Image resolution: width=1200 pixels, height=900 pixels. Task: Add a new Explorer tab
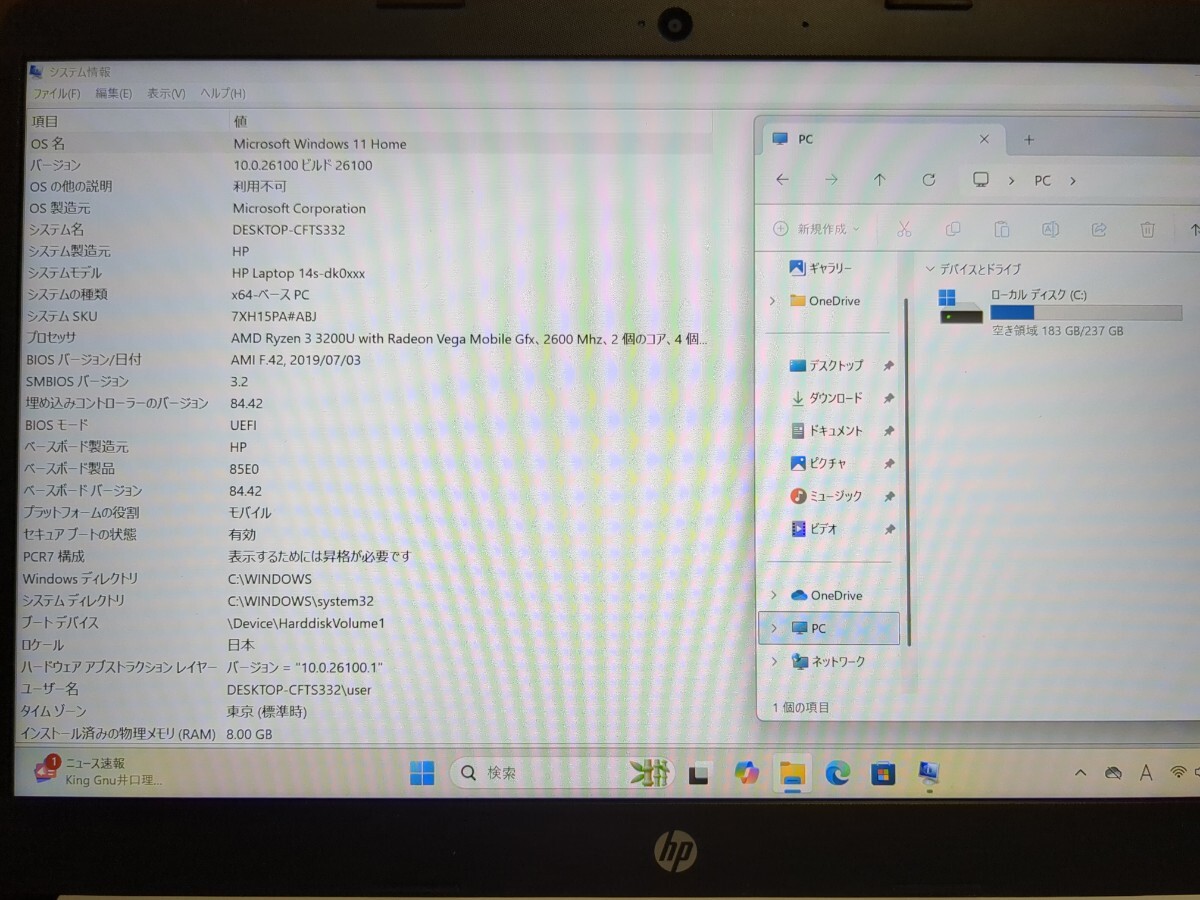coord(1028,139)
